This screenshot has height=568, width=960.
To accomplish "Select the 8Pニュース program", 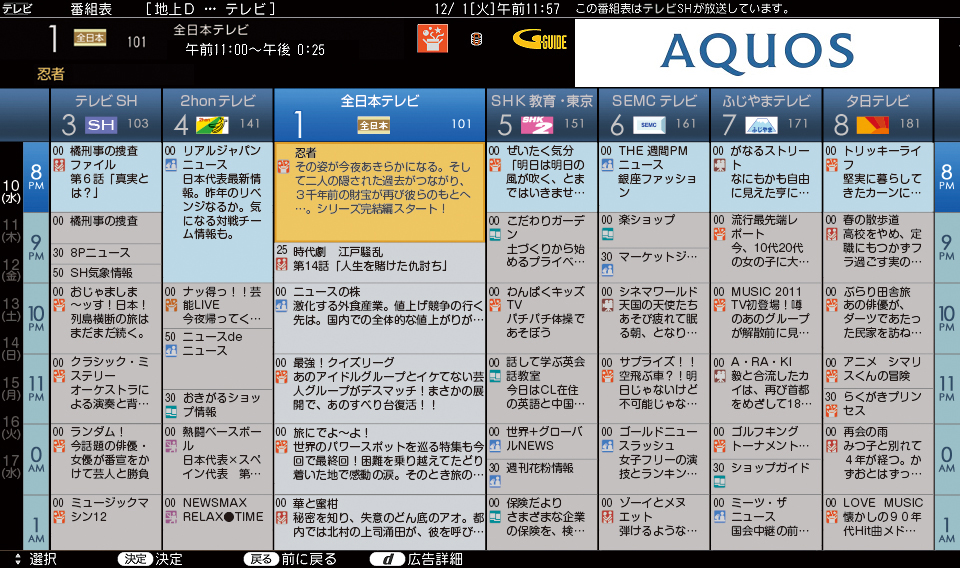I will coord(106,253).
